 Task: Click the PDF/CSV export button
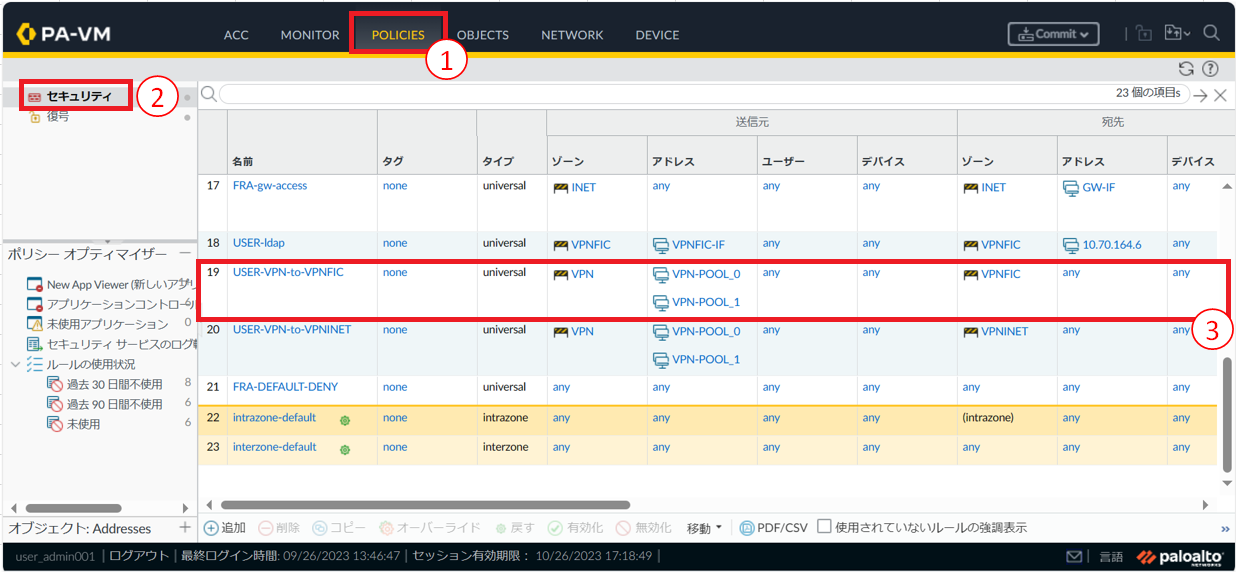pos(773,528)
